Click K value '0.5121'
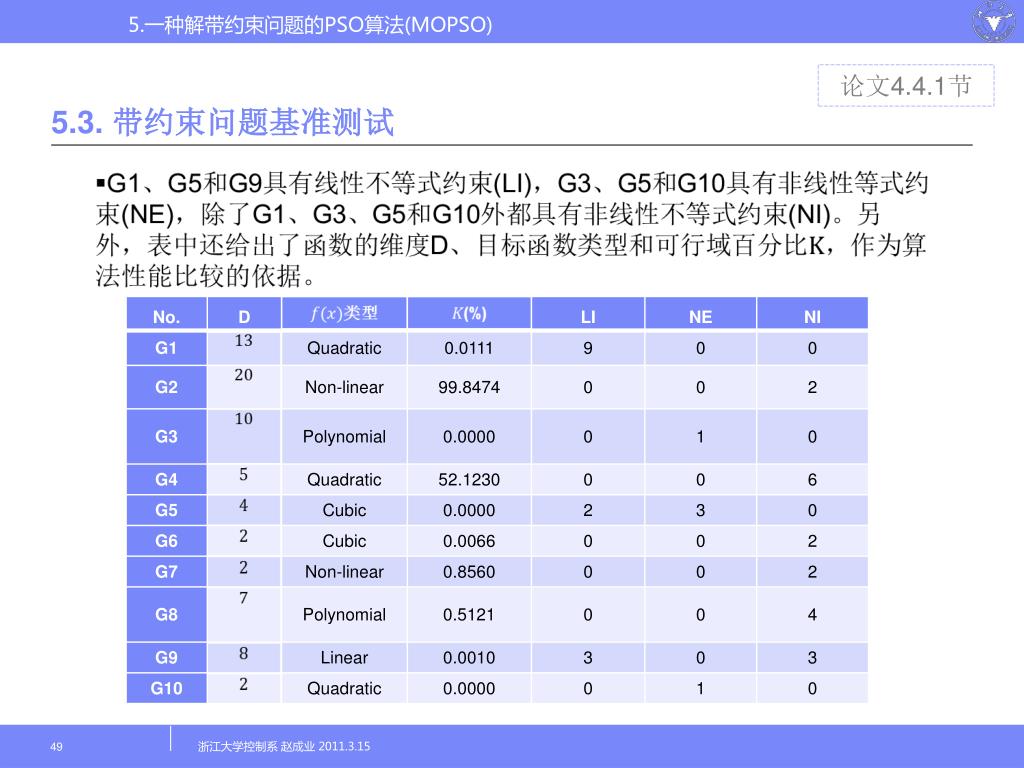 pos(469,615)
